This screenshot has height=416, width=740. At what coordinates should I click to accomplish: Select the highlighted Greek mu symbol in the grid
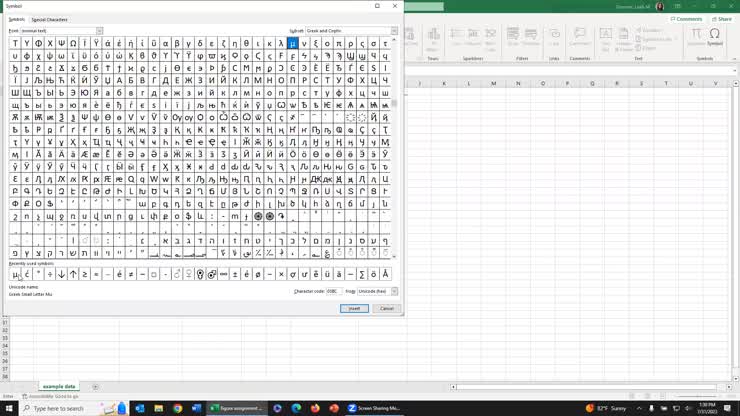click(292, 43)
